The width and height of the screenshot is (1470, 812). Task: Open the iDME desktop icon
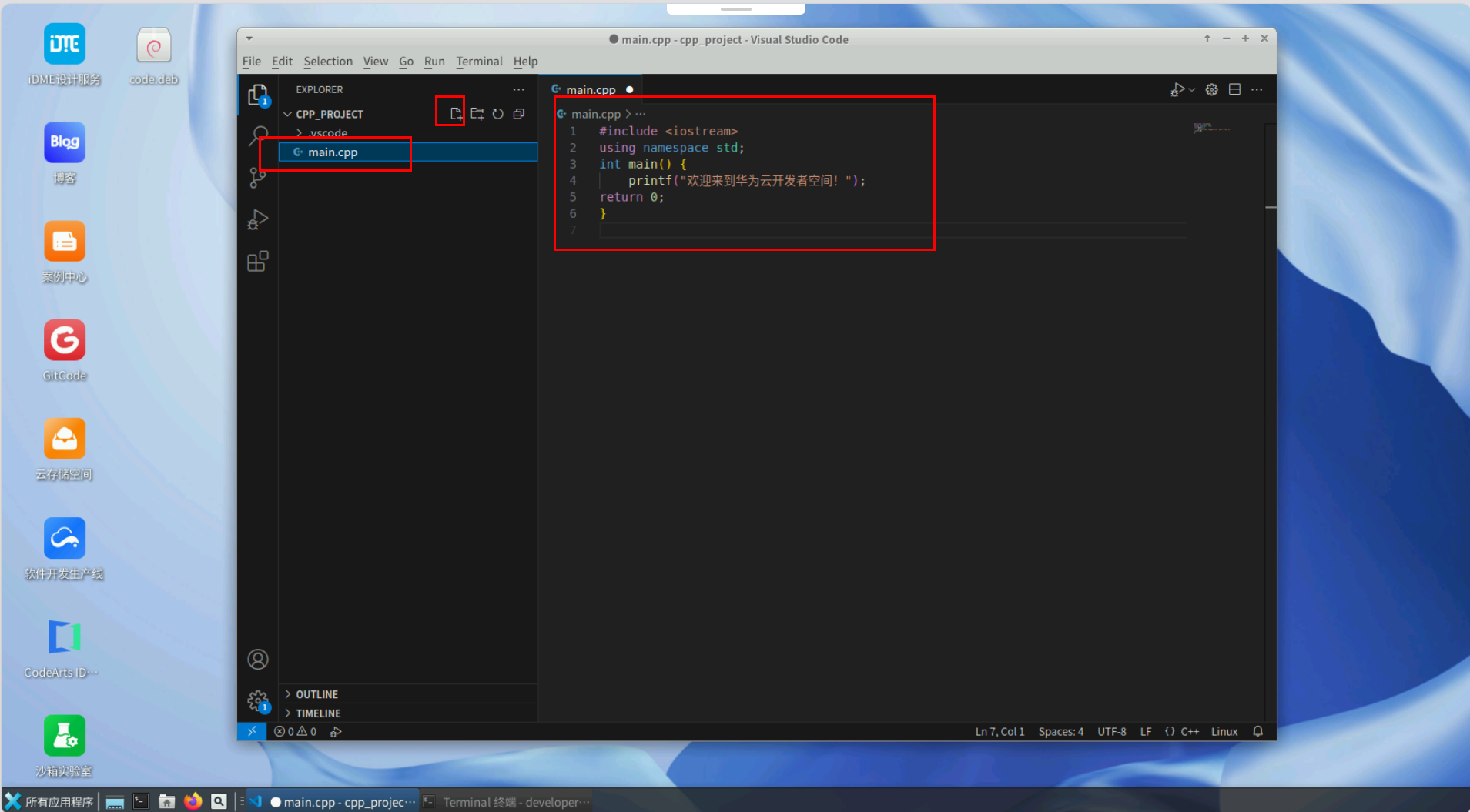(65, 54)
